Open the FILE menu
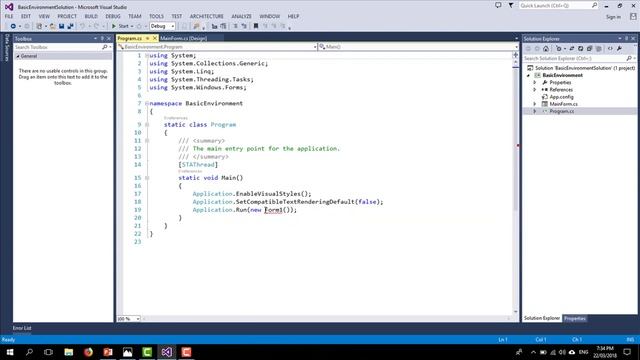The height and width of the screenshot is (360, 640). 9,16
